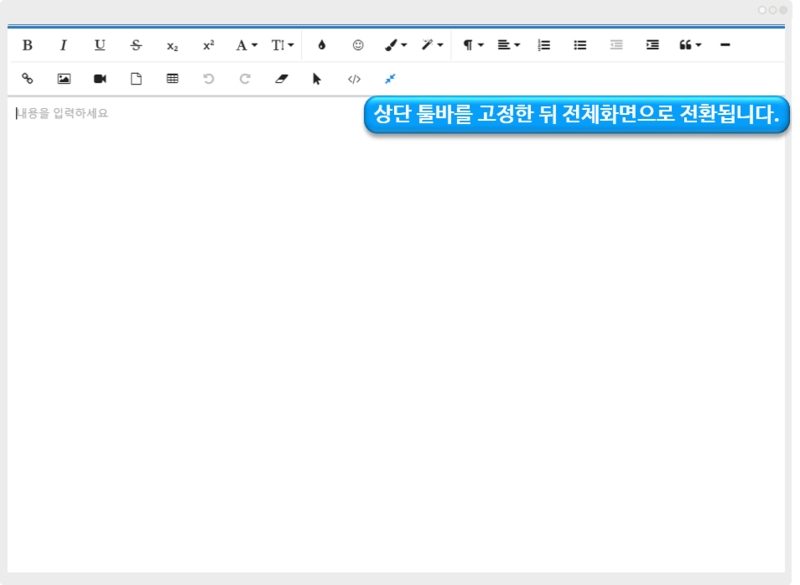Apply subscript formatting

click(172, 46)
